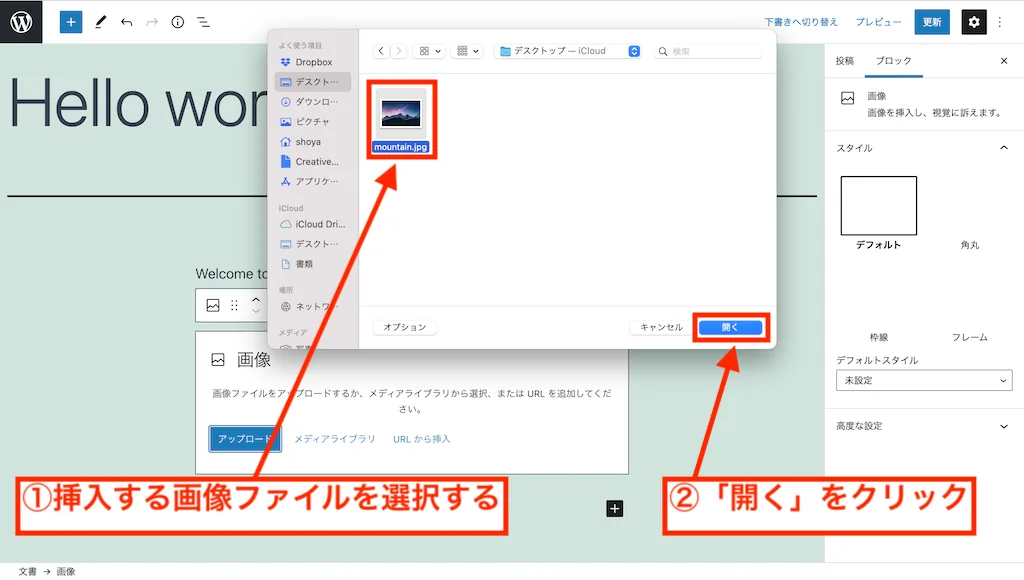Click the WordPress logo in the top corner

click(x=20, y=21)
